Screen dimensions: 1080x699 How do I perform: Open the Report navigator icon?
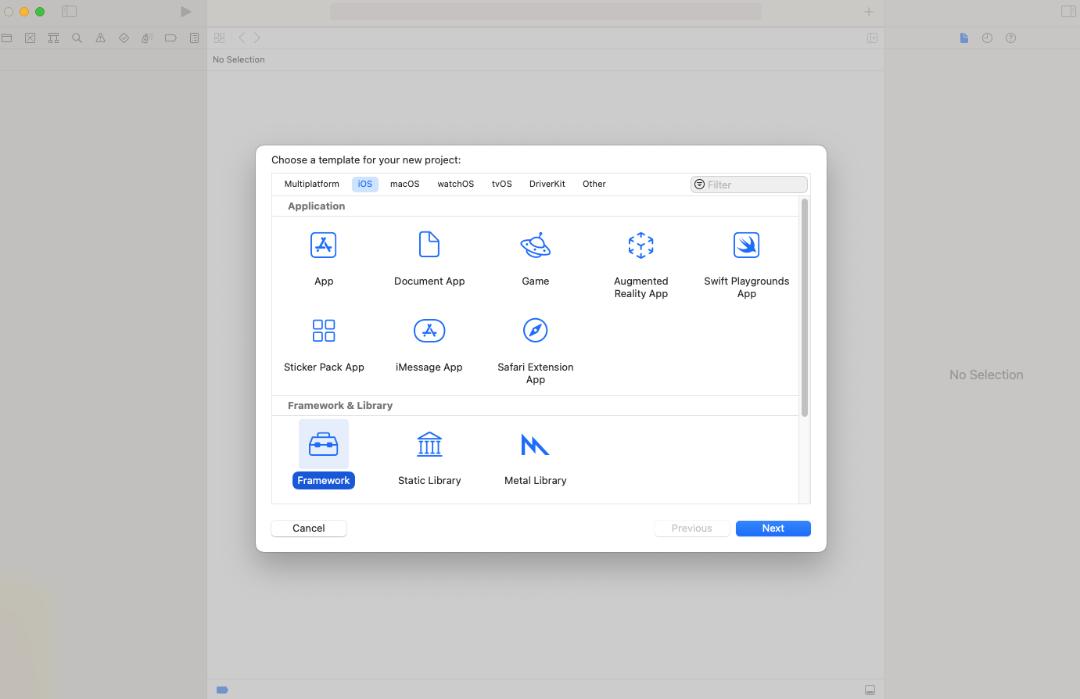(194, 38)
